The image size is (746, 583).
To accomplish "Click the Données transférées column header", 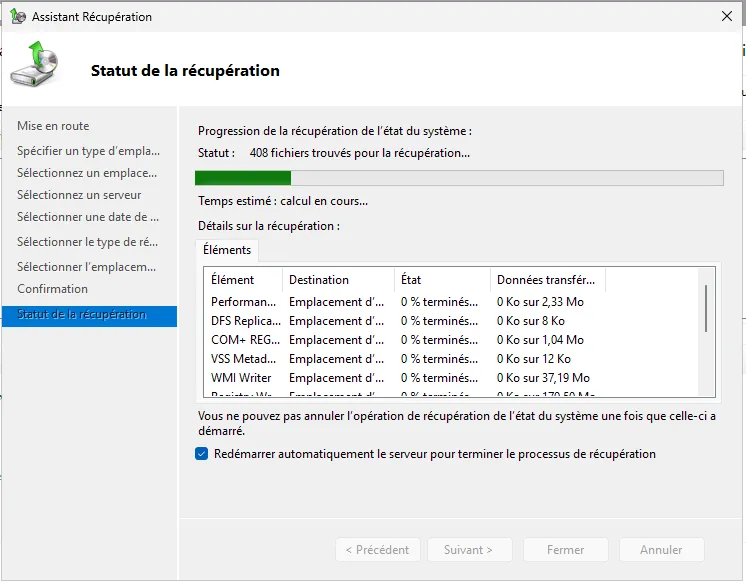I will [x=547, y=280].
